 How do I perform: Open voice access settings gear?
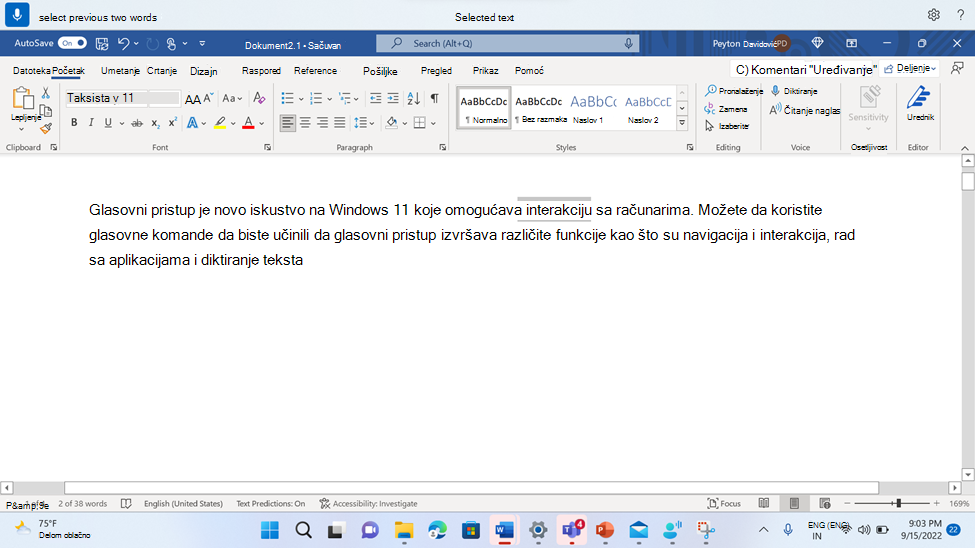(933, 15)
